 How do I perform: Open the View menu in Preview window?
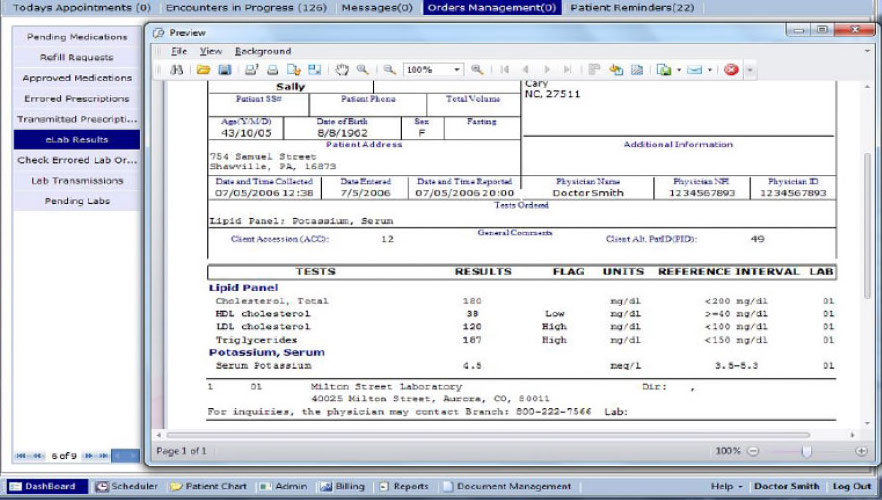tap(210, 51)
